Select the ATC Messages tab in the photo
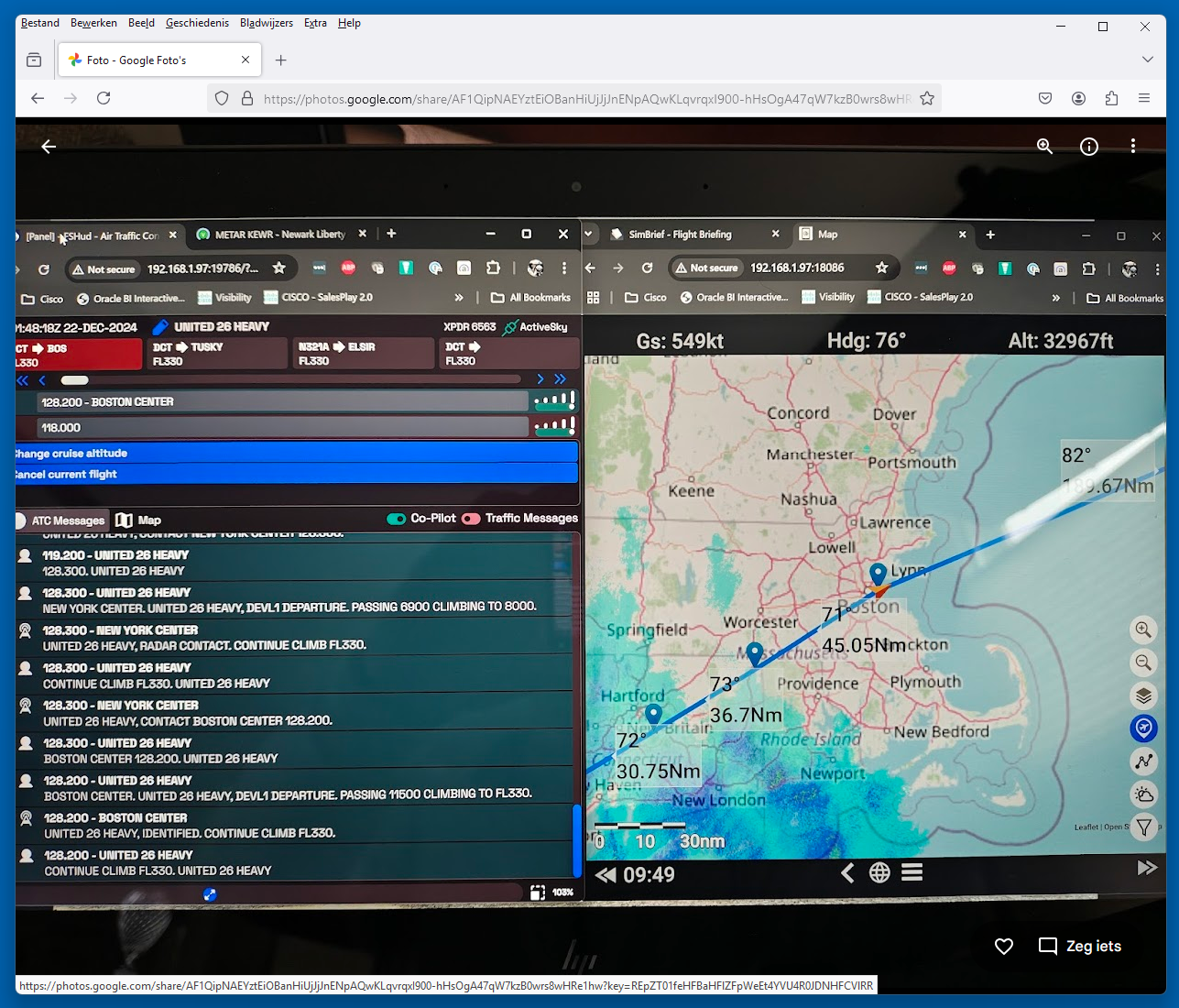The height and width of the screenshot is (1008, 1179). point(62,520)
